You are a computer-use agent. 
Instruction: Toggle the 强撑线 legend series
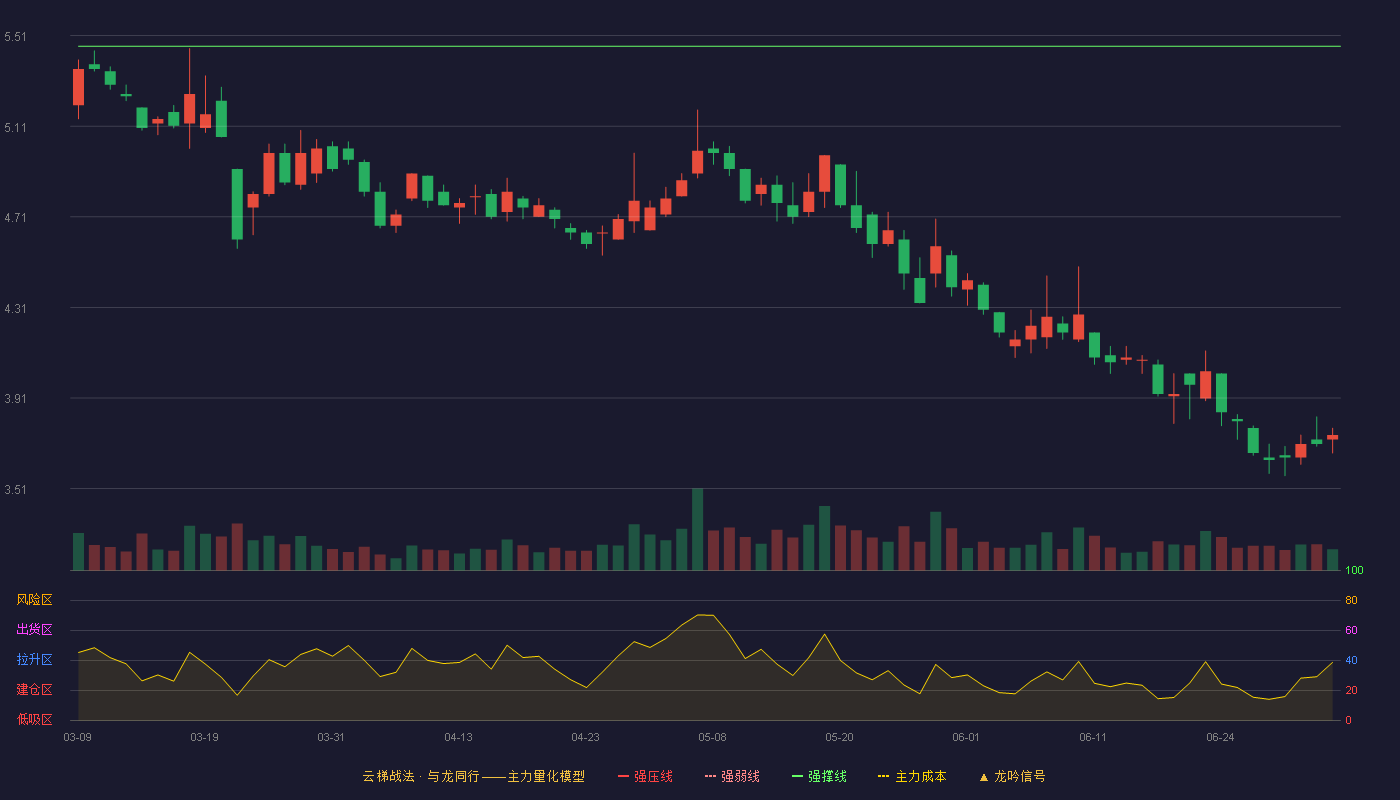click(819, 776)
